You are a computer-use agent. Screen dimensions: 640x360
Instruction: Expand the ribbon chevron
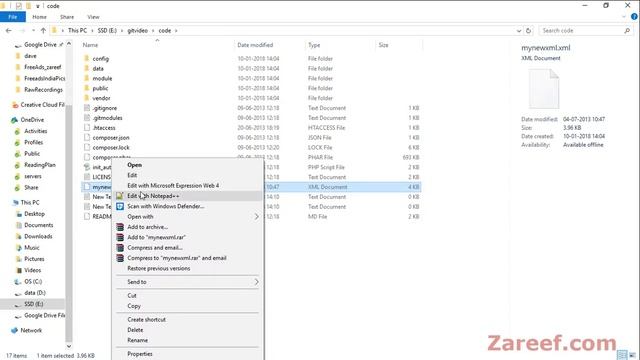tap(624, 17)
